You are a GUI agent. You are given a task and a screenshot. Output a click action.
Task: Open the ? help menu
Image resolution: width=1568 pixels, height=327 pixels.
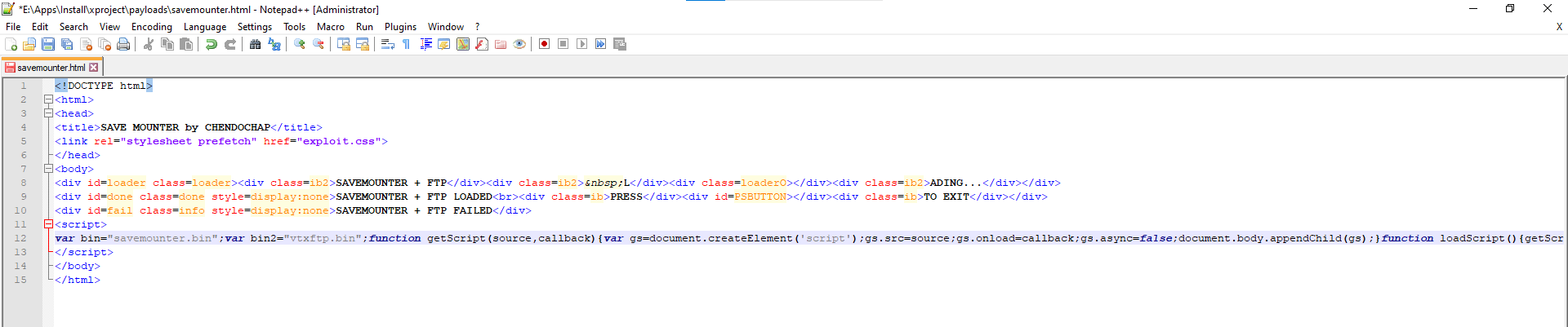pyautogui.click(x=478, y=27)
